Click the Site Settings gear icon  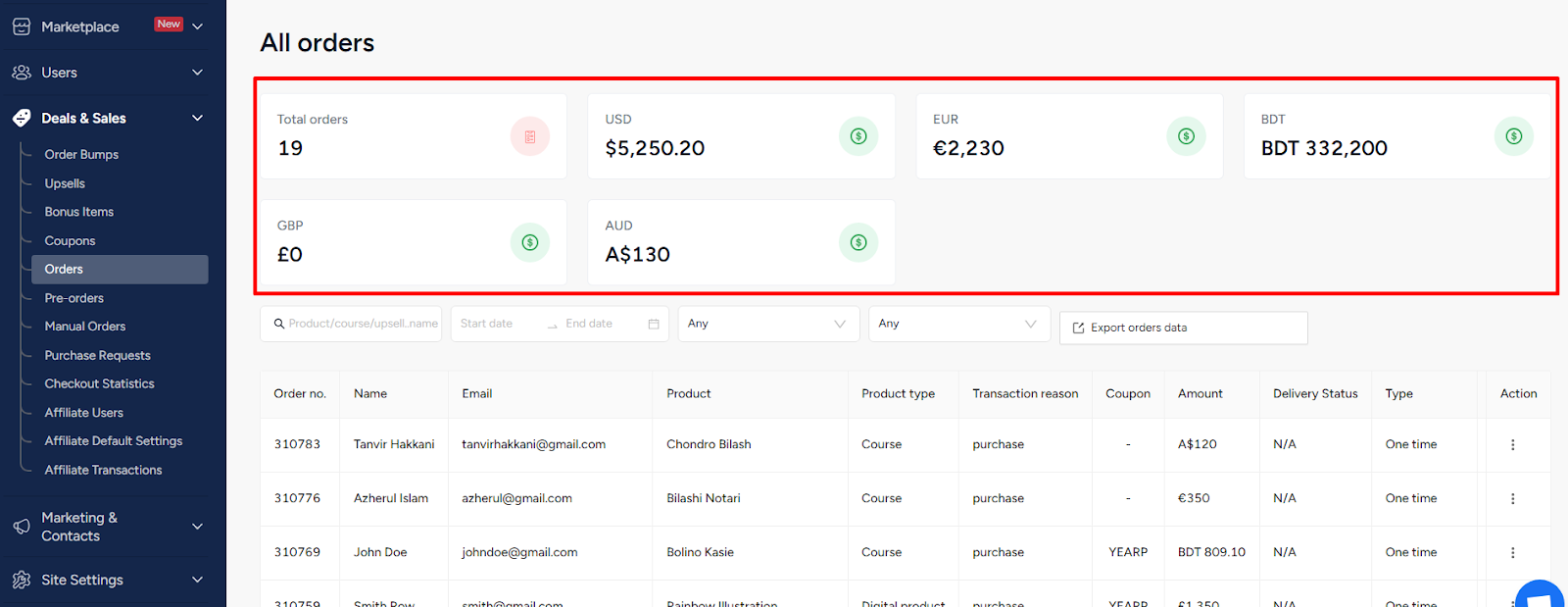22,580
